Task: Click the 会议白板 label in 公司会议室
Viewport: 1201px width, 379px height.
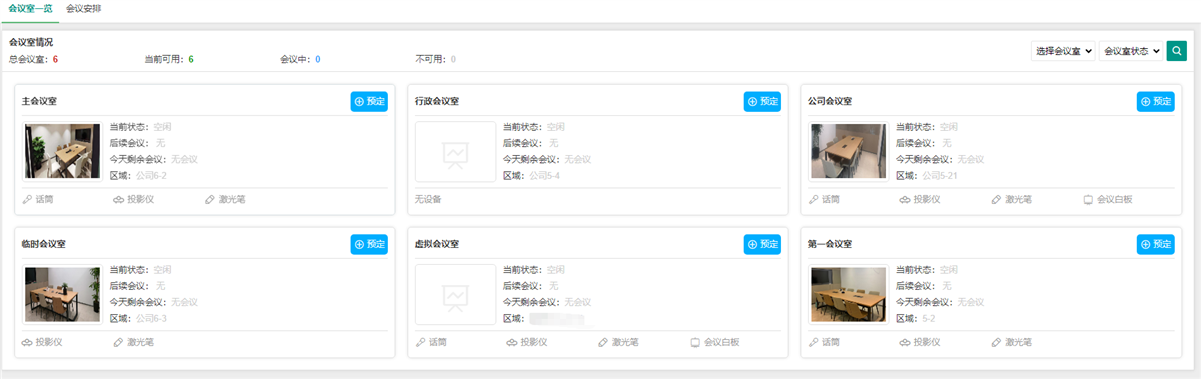Action: [1115, 200]
